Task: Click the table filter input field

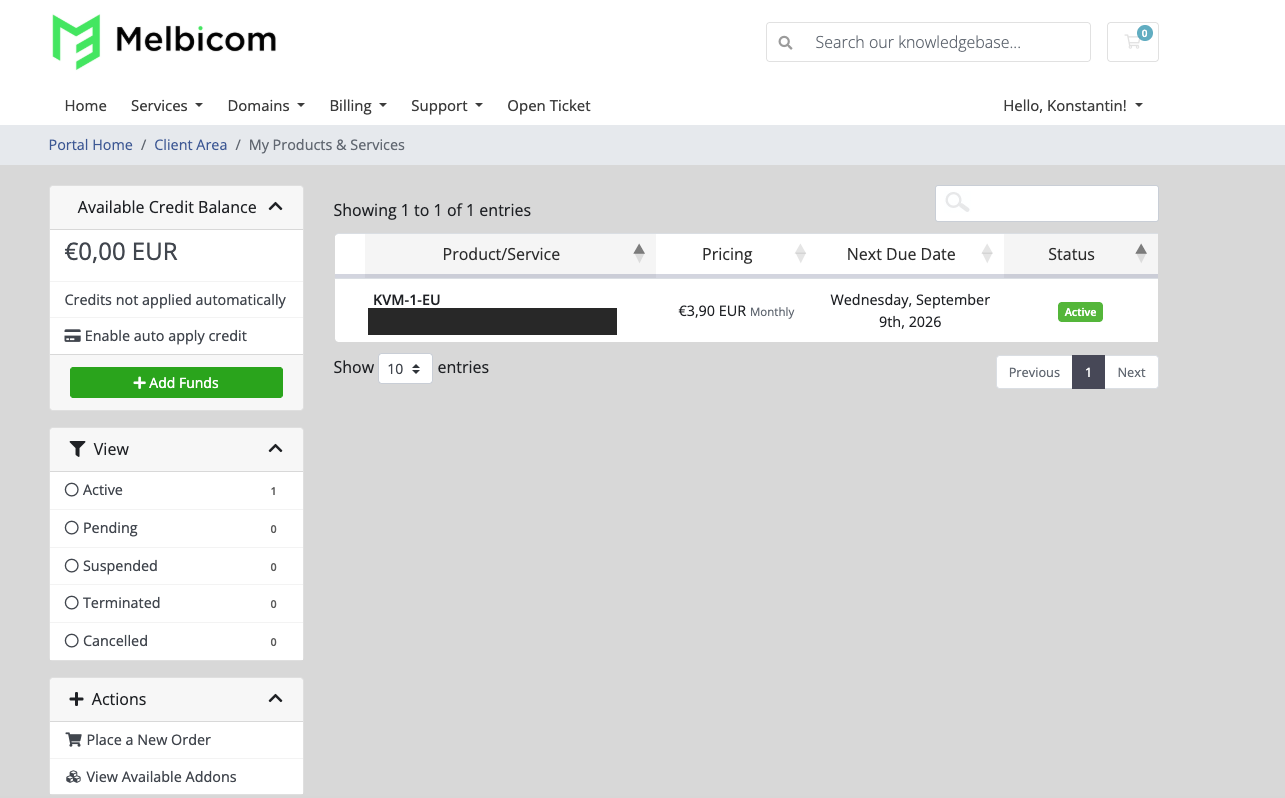Action: pyautogui.click(x=1047, y=203)
